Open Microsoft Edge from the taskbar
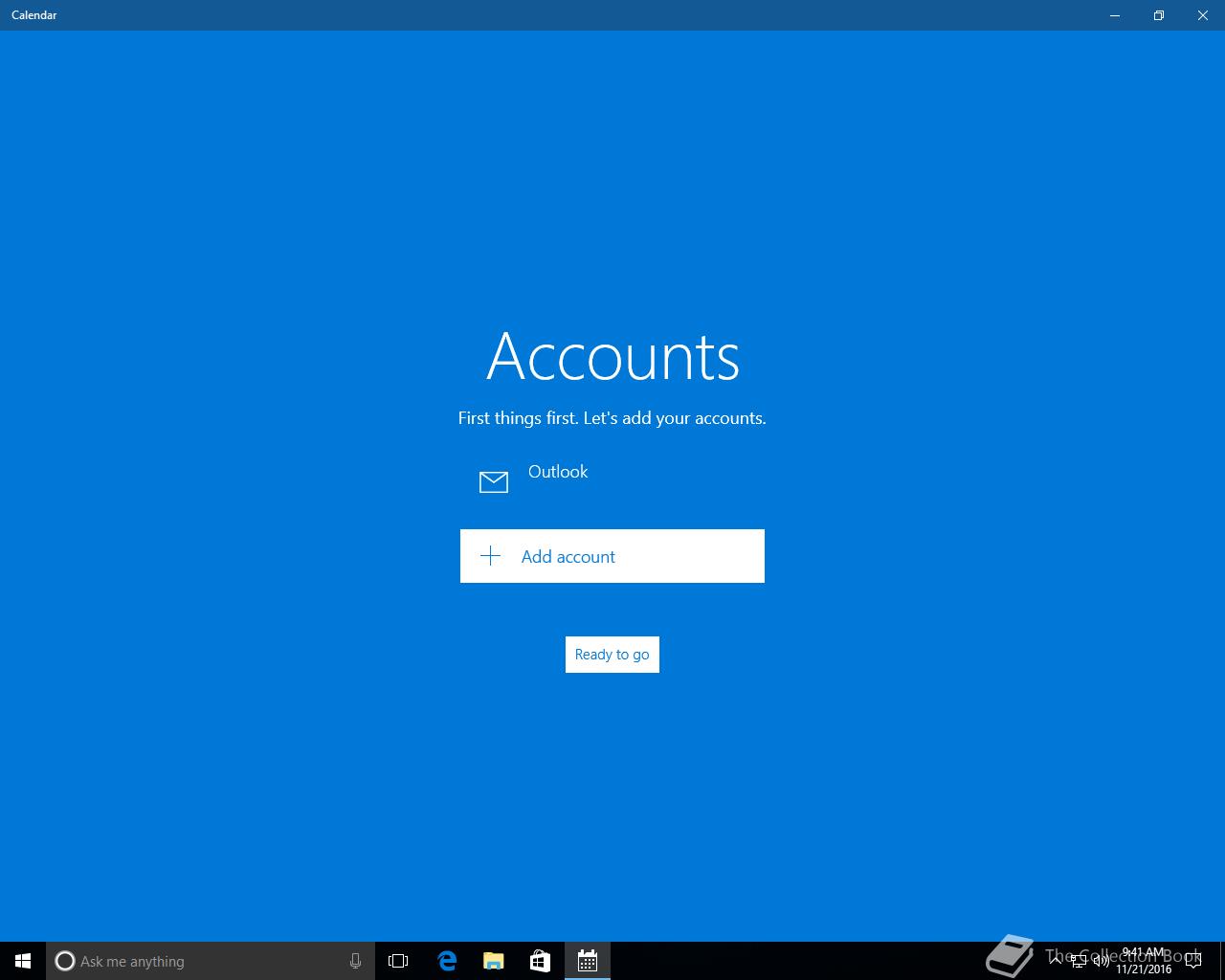 click(447, 961)
